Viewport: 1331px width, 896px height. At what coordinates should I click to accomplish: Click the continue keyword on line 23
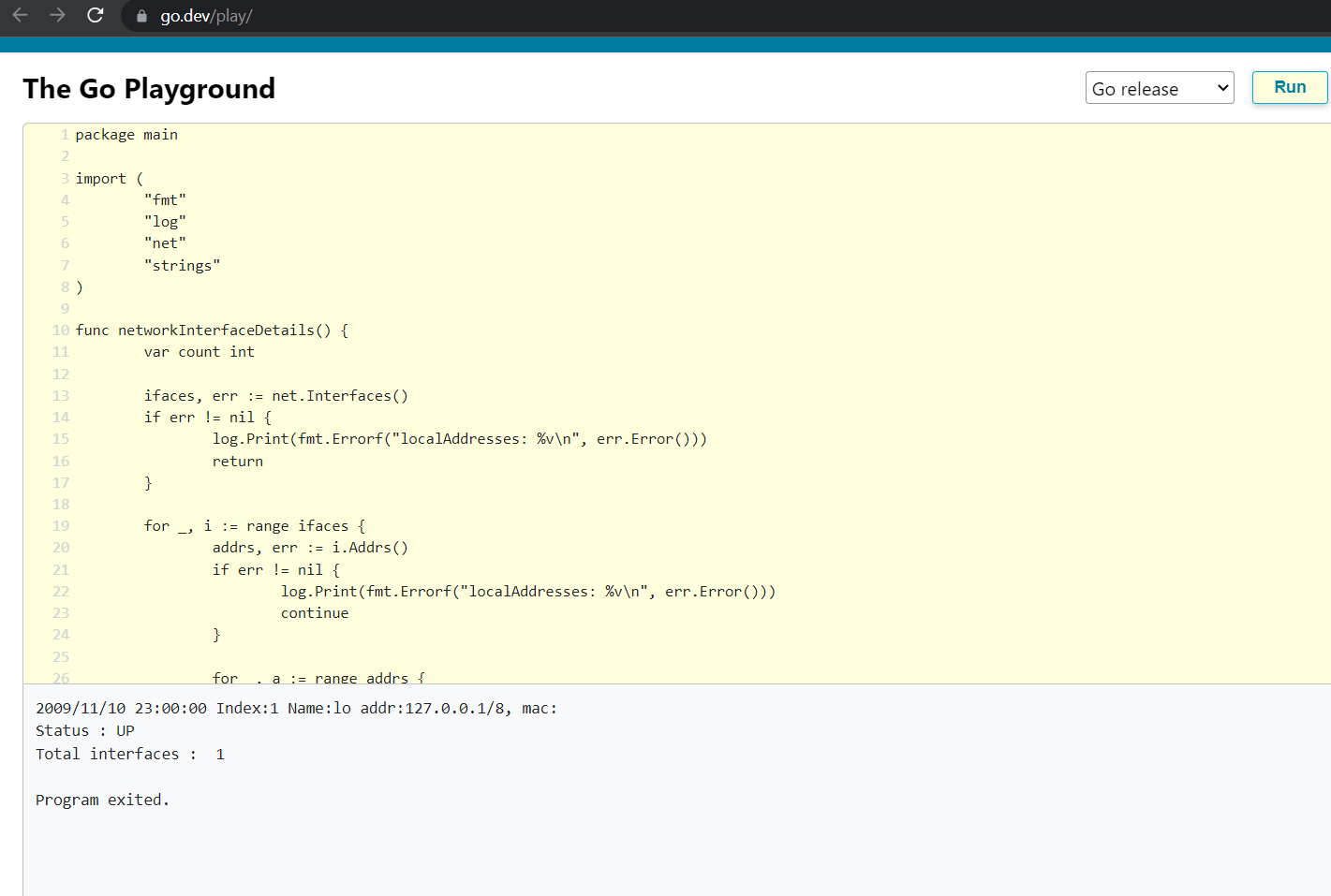coord(315,612)
